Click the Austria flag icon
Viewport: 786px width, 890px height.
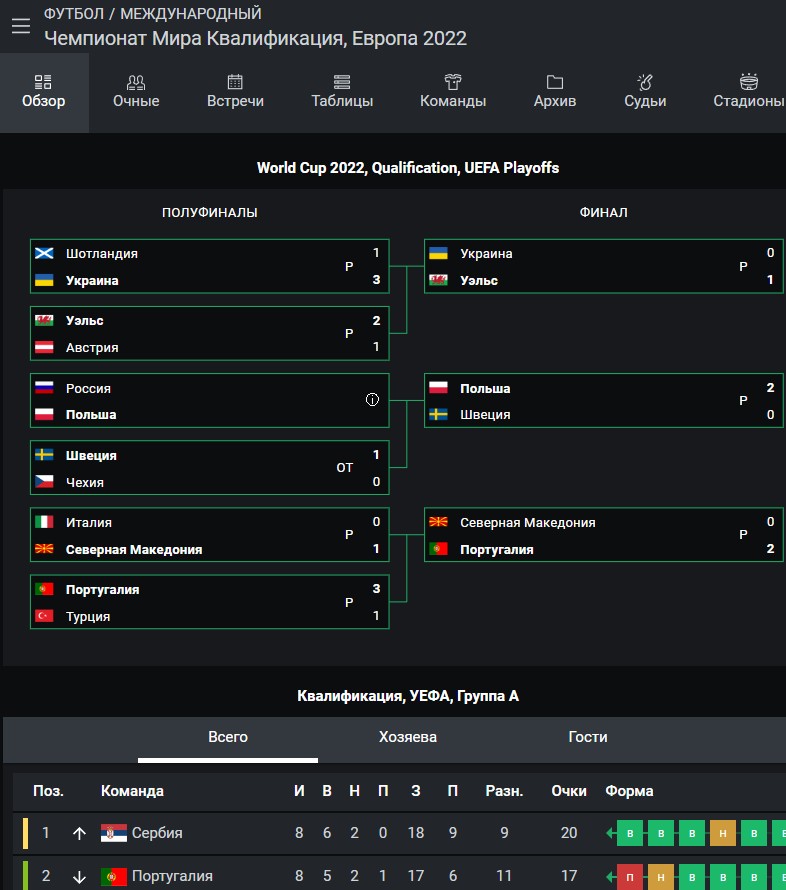pos(44,347)
